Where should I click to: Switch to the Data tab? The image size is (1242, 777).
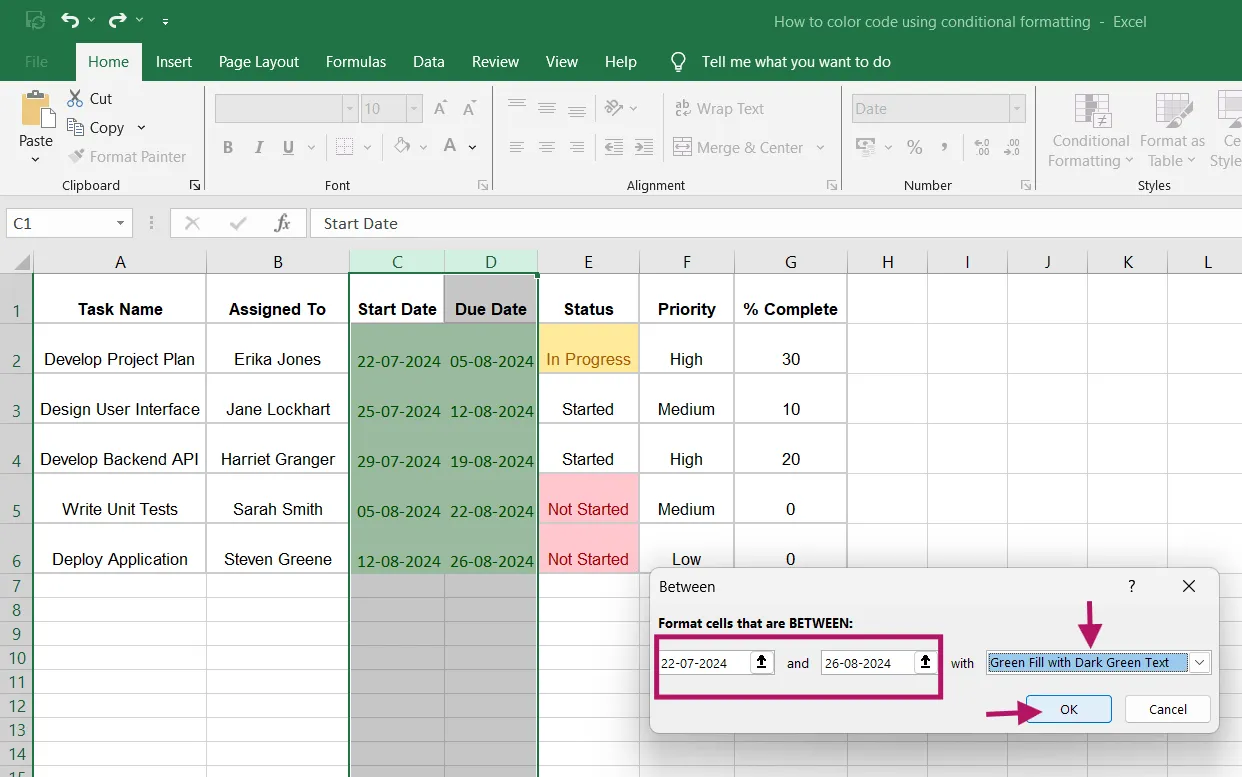click(429, 61)
